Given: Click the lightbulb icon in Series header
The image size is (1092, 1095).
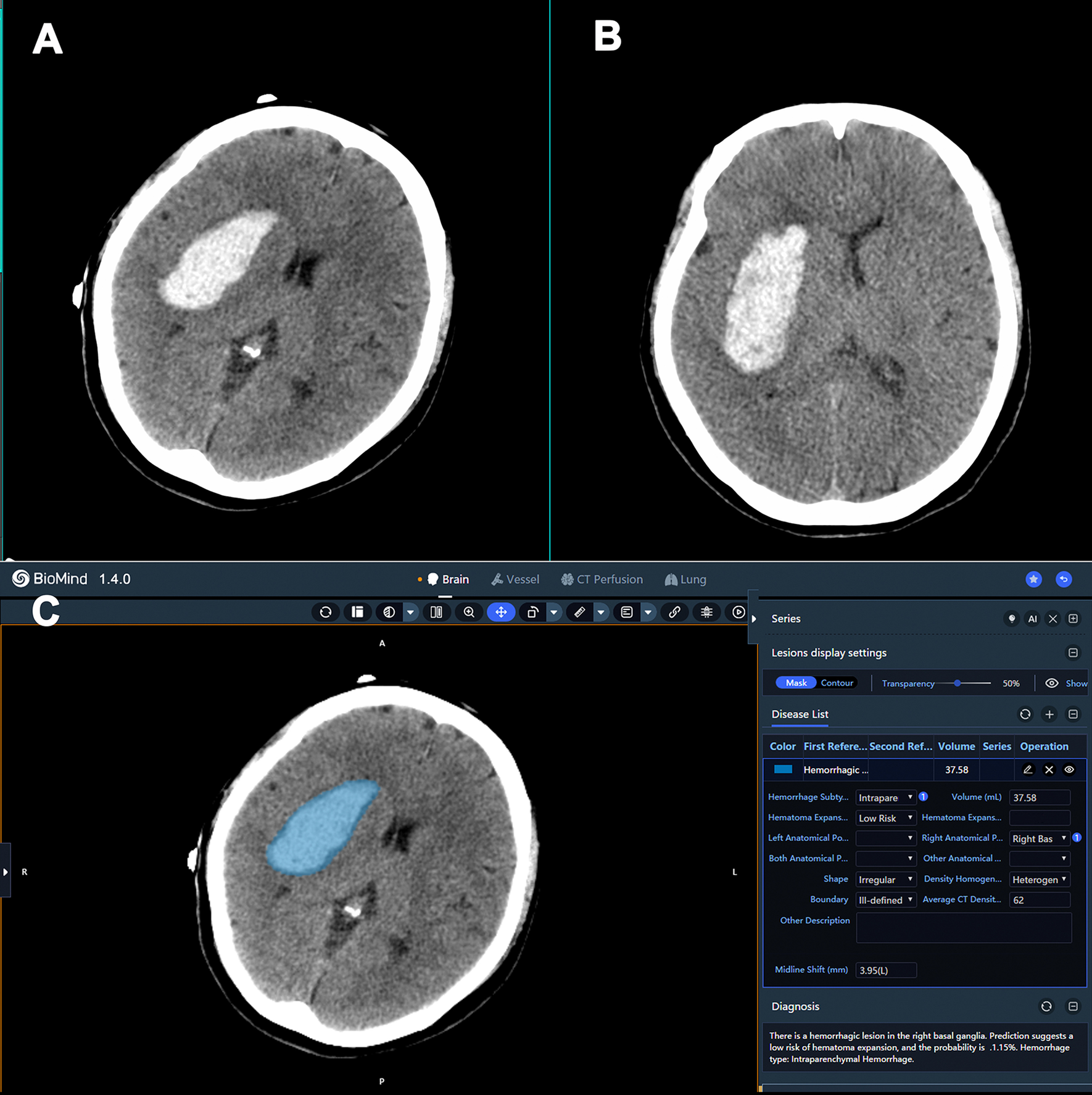Looking at the screenshot, I should click(x=1012, y=618).
